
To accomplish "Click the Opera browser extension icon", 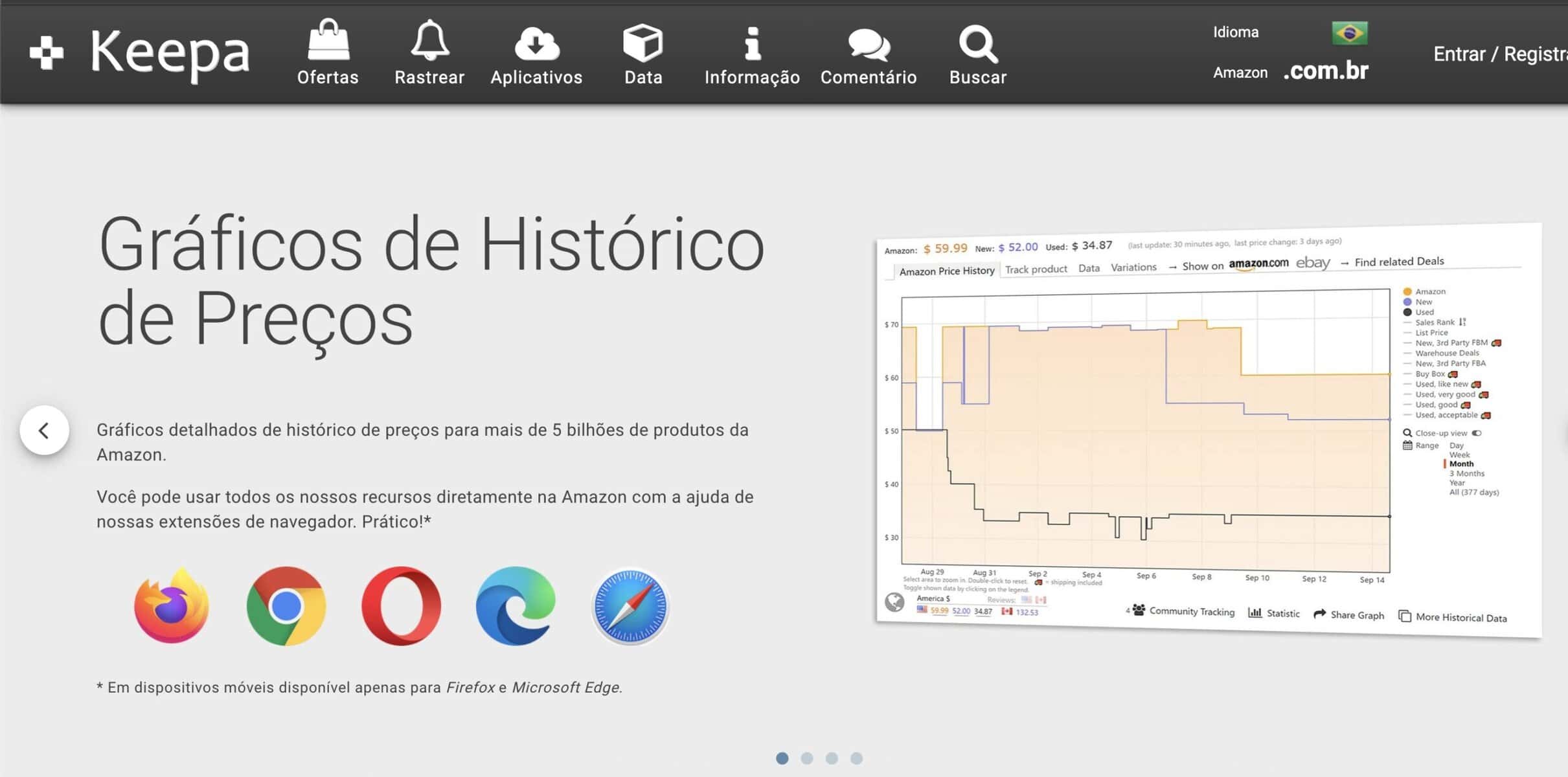I will coord(401,606).
